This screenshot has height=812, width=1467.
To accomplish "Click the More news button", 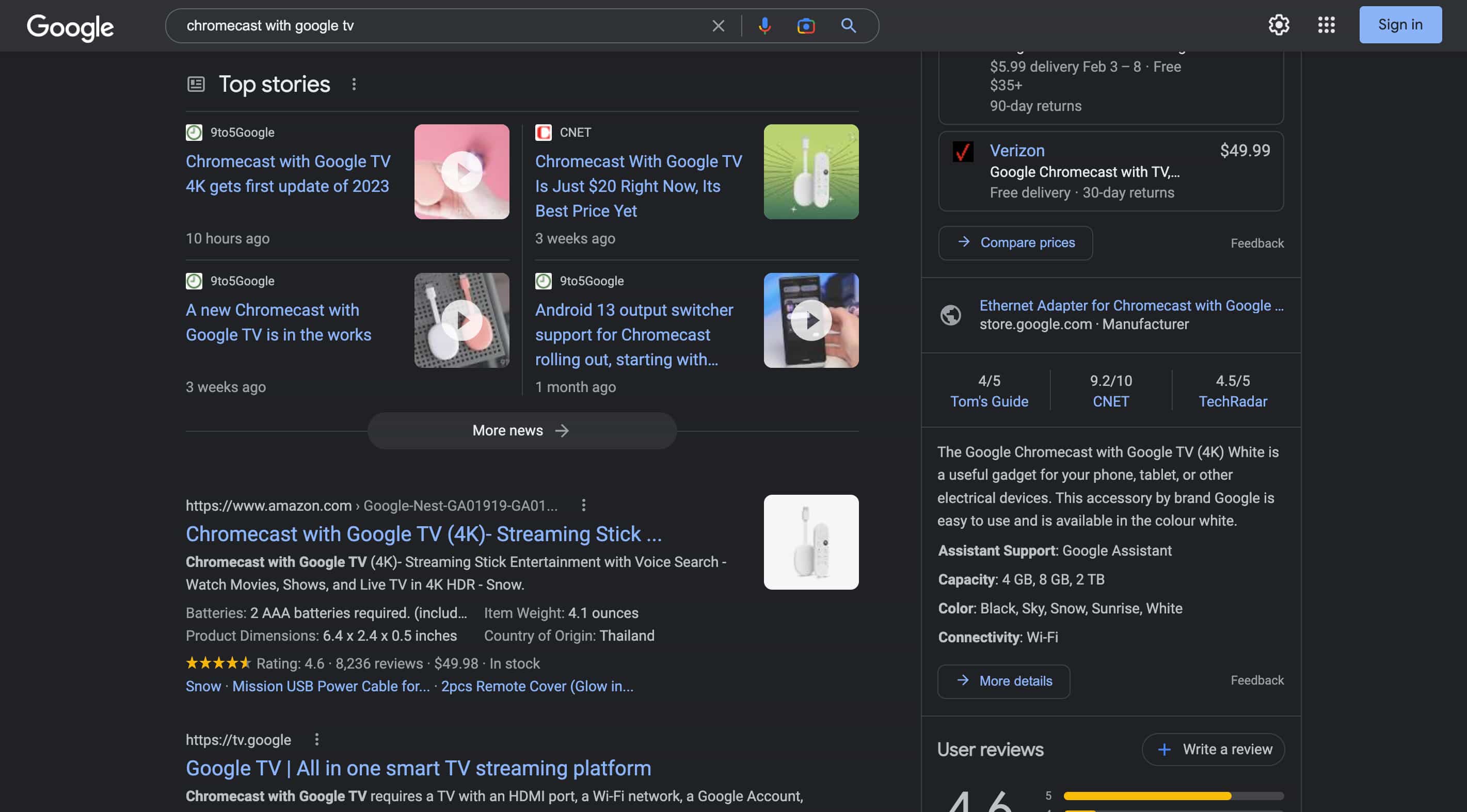I will pos(521,431).
